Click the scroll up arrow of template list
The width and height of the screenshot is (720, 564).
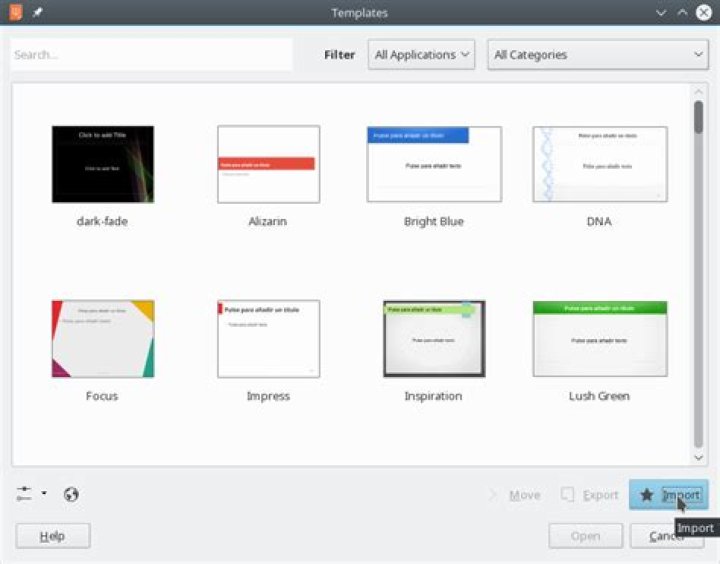pyautogui.click(x=698, y=92)
